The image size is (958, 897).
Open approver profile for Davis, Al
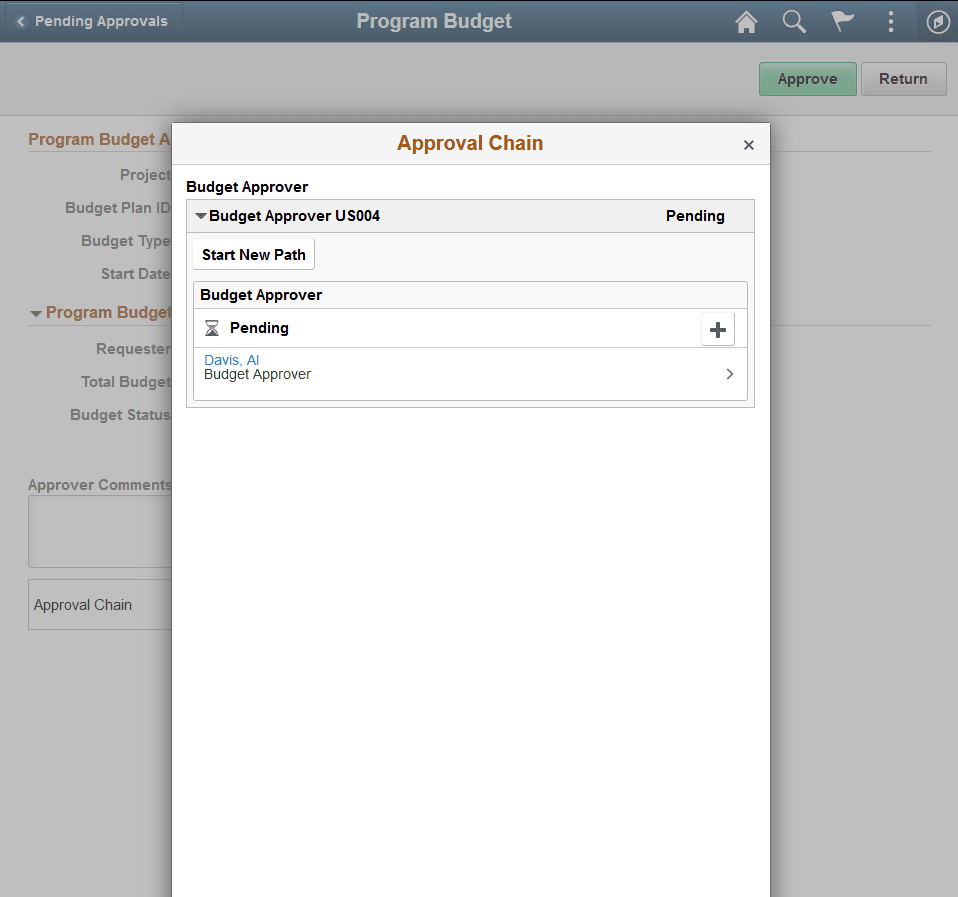pos(231,360)
